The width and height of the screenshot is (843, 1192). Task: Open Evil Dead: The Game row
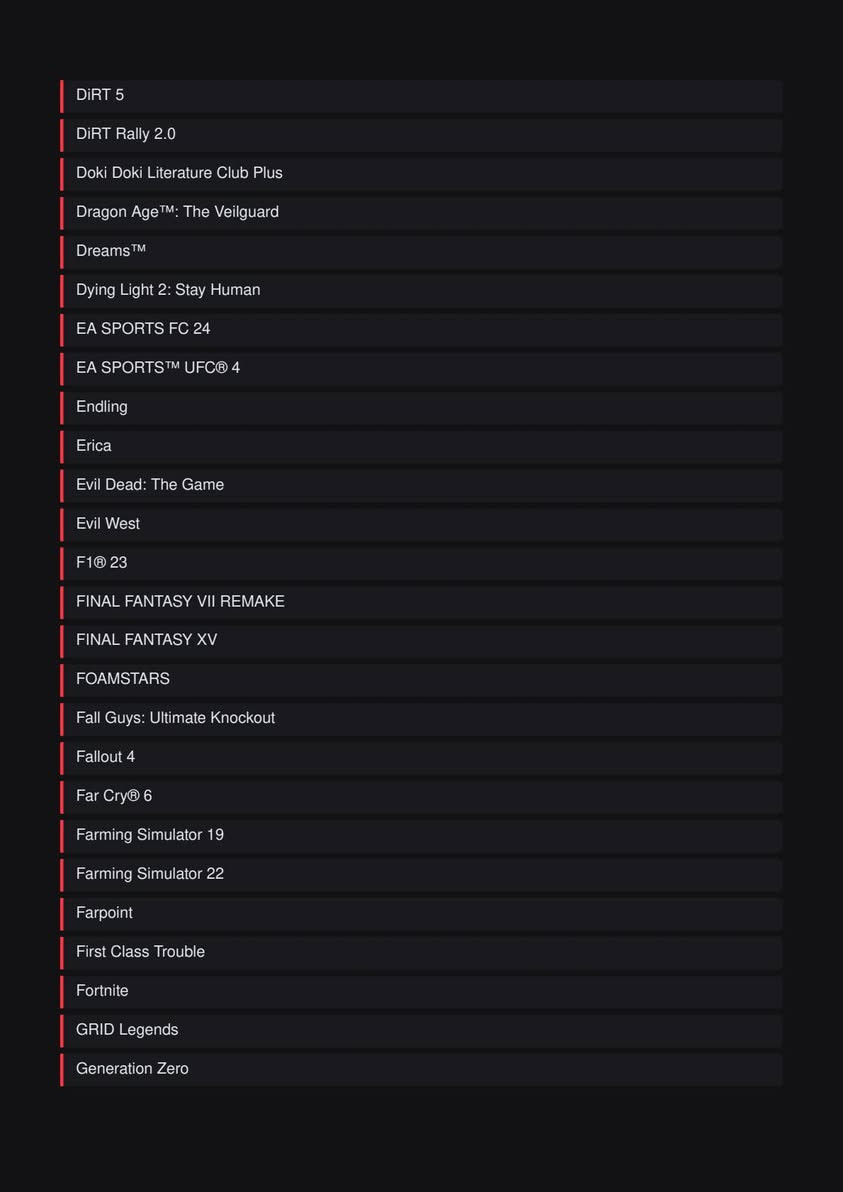[421, 485]
